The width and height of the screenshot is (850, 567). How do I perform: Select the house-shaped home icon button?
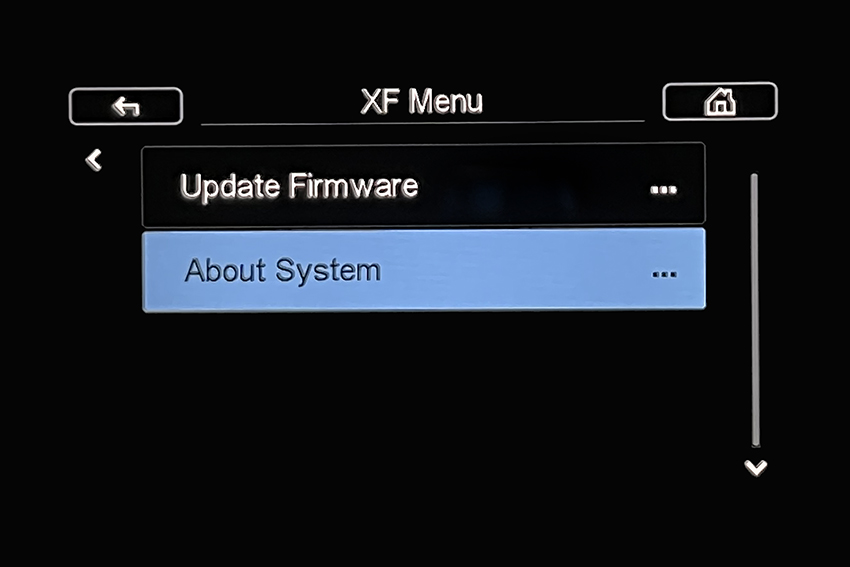[720, 101]
